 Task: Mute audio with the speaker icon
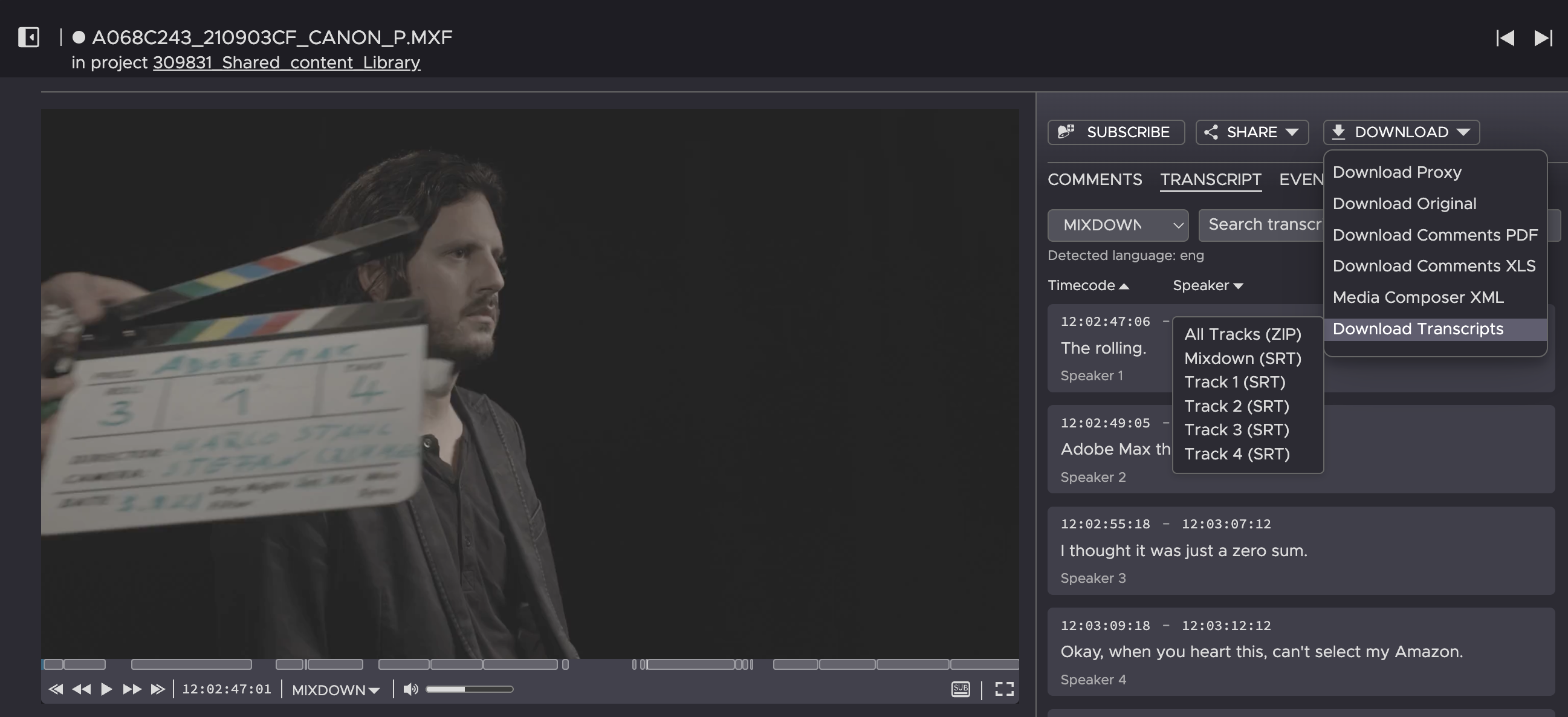410,689
